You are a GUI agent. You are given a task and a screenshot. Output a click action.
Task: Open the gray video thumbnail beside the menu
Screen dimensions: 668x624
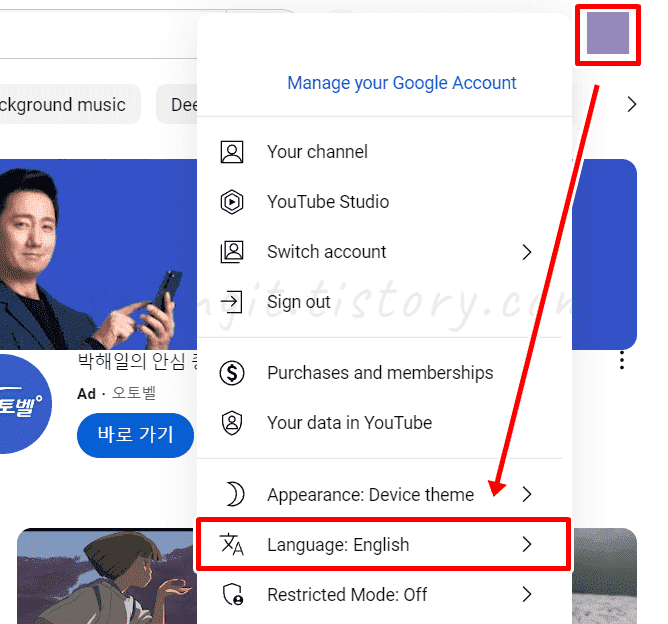coord(605,576)
